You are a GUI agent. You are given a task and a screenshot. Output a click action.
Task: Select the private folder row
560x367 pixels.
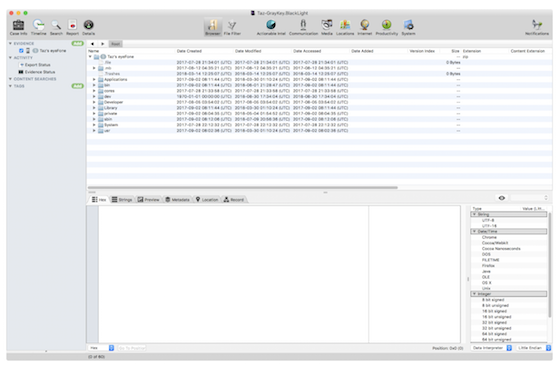coord(319,114)
